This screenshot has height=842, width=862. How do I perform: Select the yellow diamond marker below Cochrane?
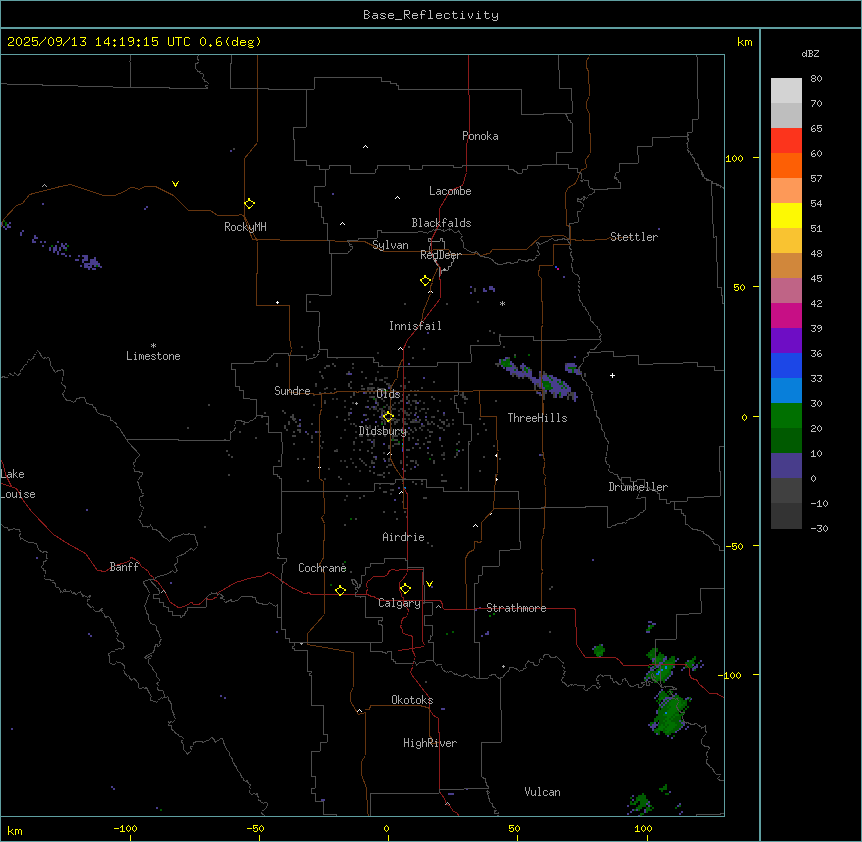click(340, 590)
